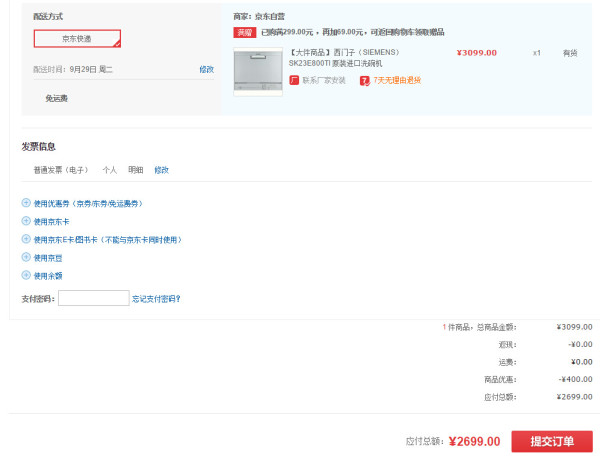Click the 普通发票（电子）text

pos(61,170)
